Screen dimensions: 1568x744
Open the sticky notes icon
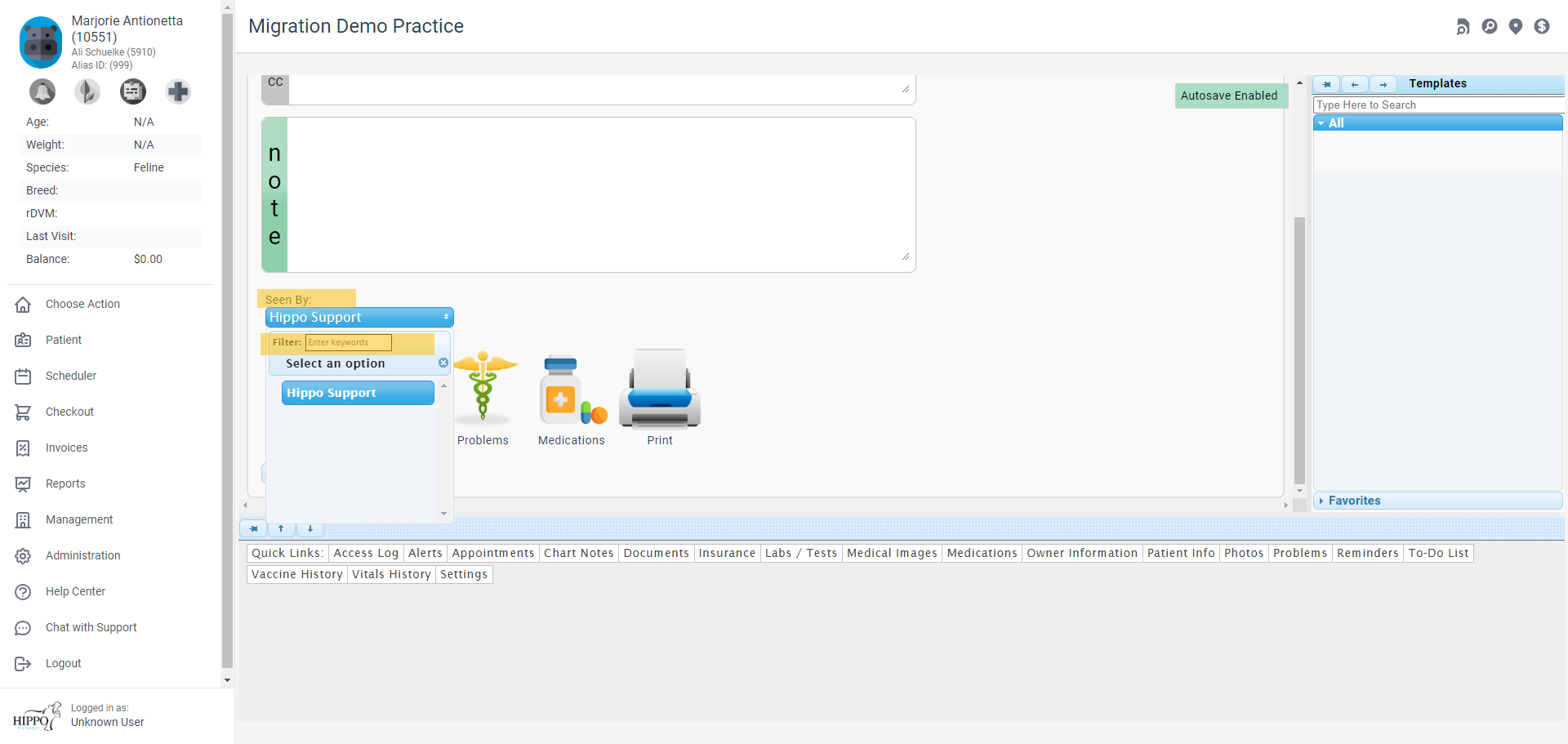click(133, 91)
